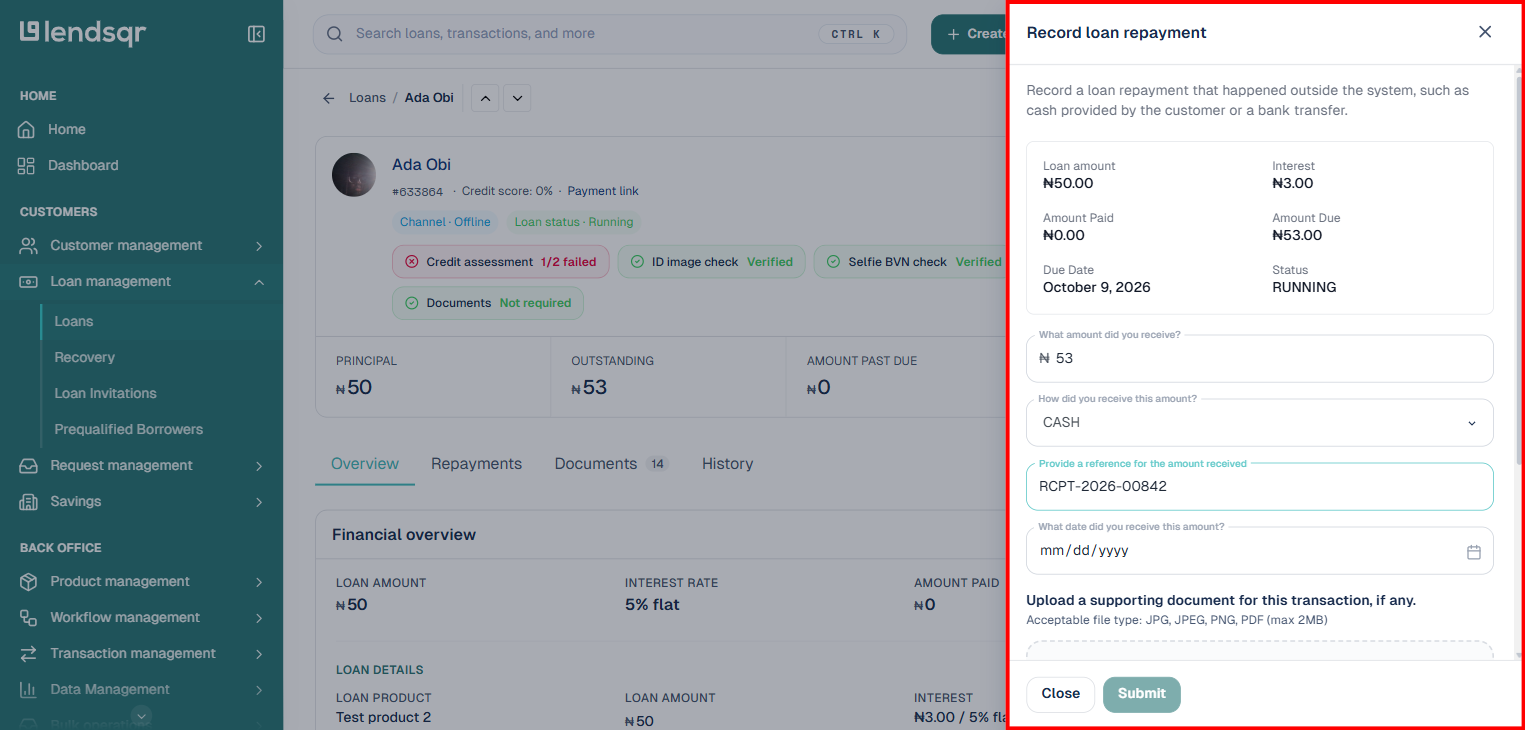Click the Submit button

(x=1141, y=694)
